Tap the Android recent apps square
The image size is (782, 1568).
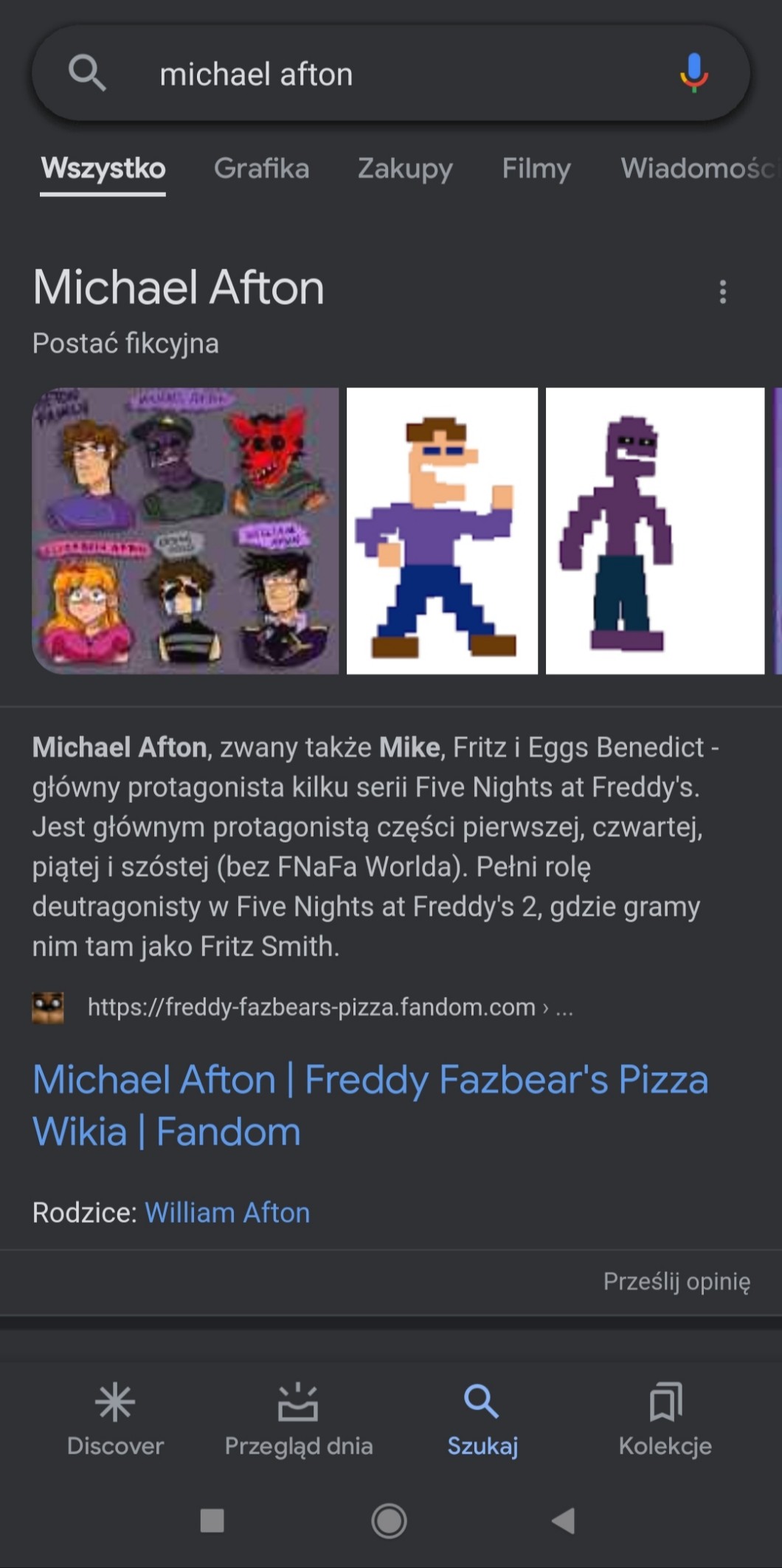tap(212, 1521)
